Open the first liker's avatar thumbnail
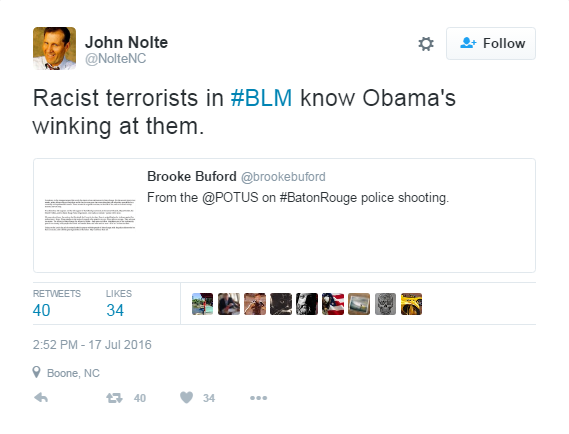Viewport: 569px width, 434px height. click(x=202, y=304)
